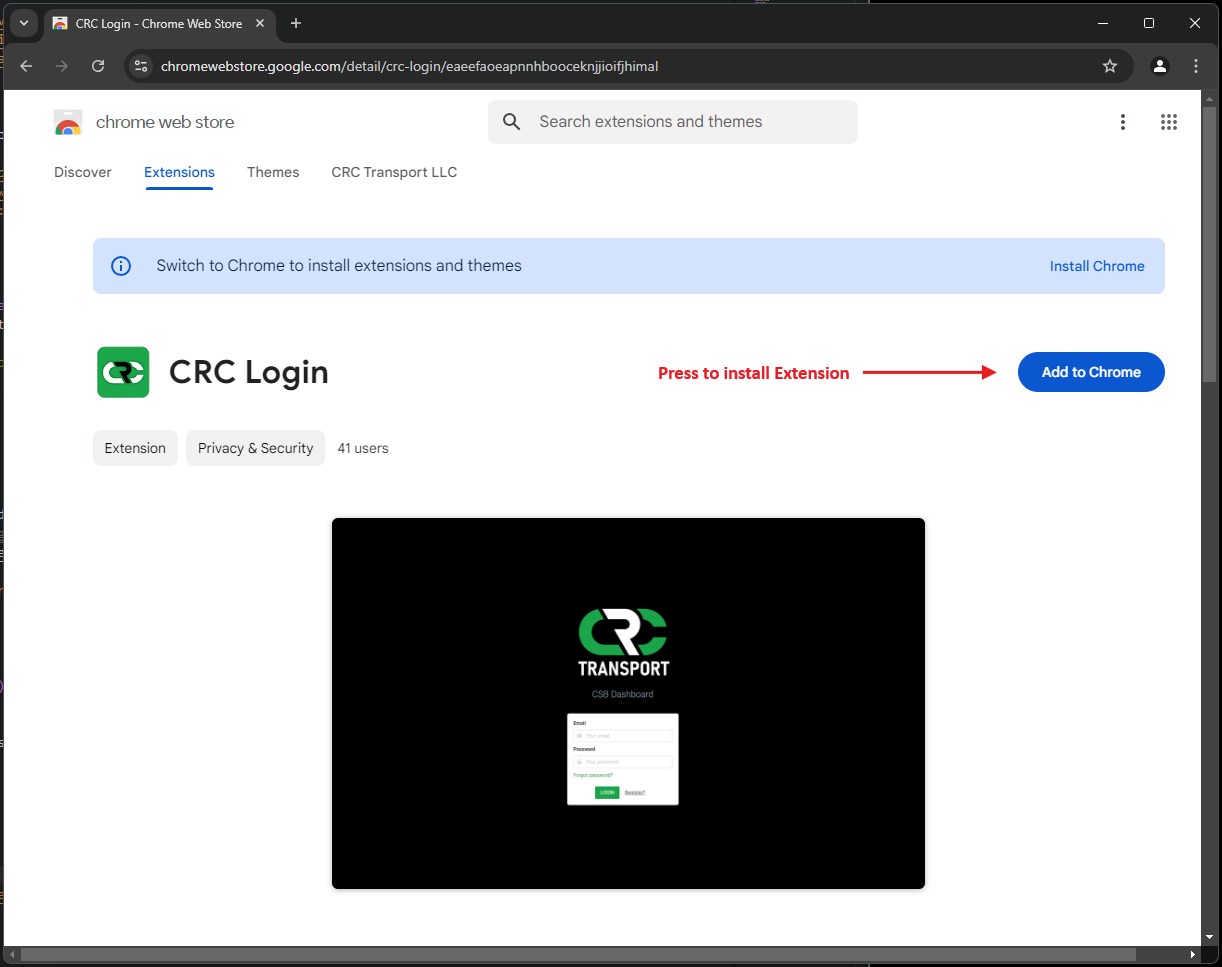The image size is (1222, 967).
Task: Click the Privacy & Security category chip
Action: coord(255,448)
